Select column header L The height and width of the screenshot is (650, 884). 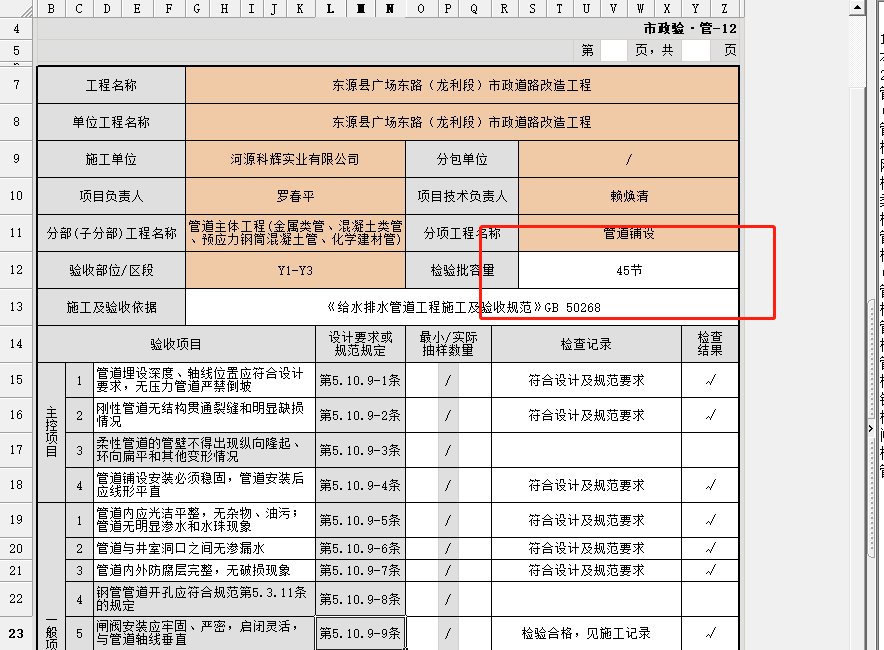(330, 8)
